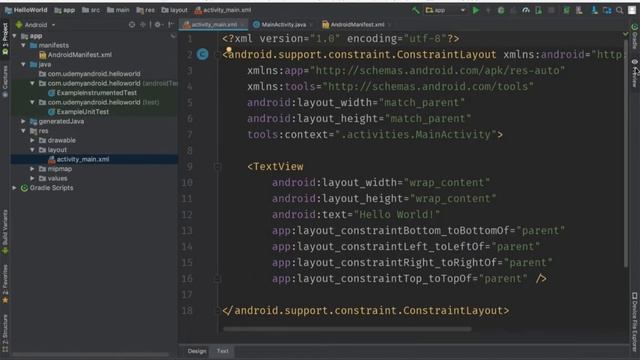Open AVD Manager icon in toolbar
Image resolution: width=640 pixels, height=360 pixels.
pyautogui.click(x=579, y=10)
